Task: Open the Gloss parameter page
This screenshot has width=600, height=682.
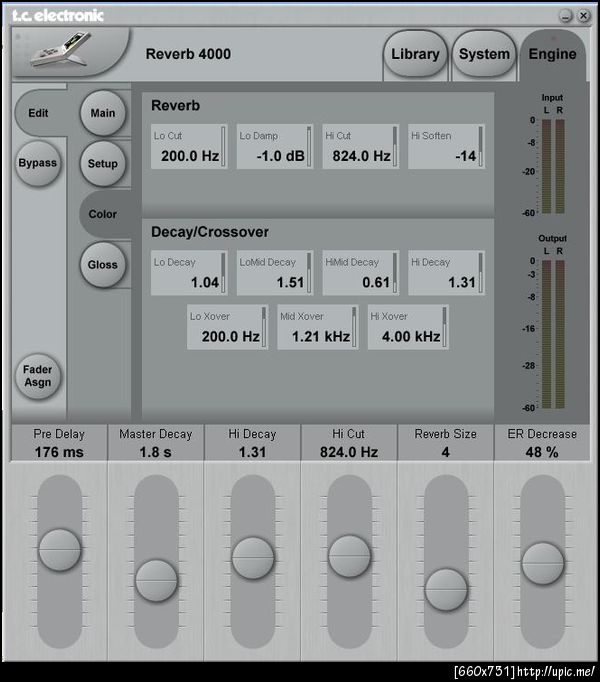Action: coord(103,264)
